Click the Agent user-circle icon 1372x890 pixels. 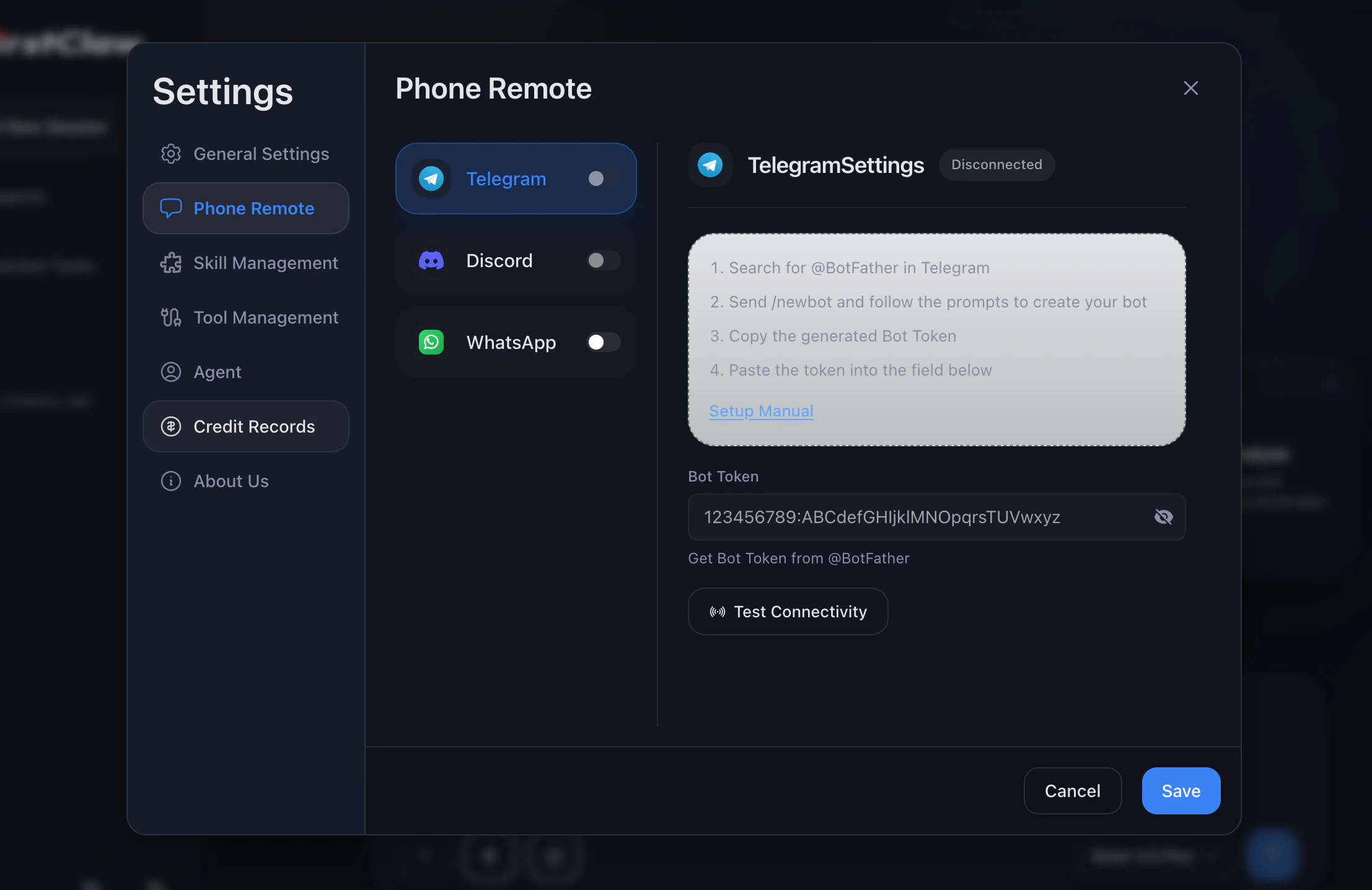[171, 372]
